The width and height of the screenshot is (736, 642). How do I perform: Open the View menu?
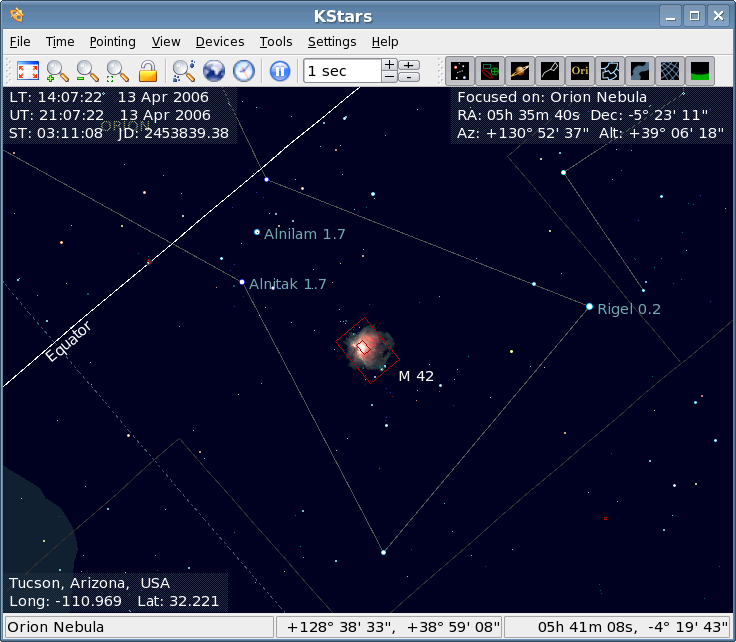click(x=166, y=42)
